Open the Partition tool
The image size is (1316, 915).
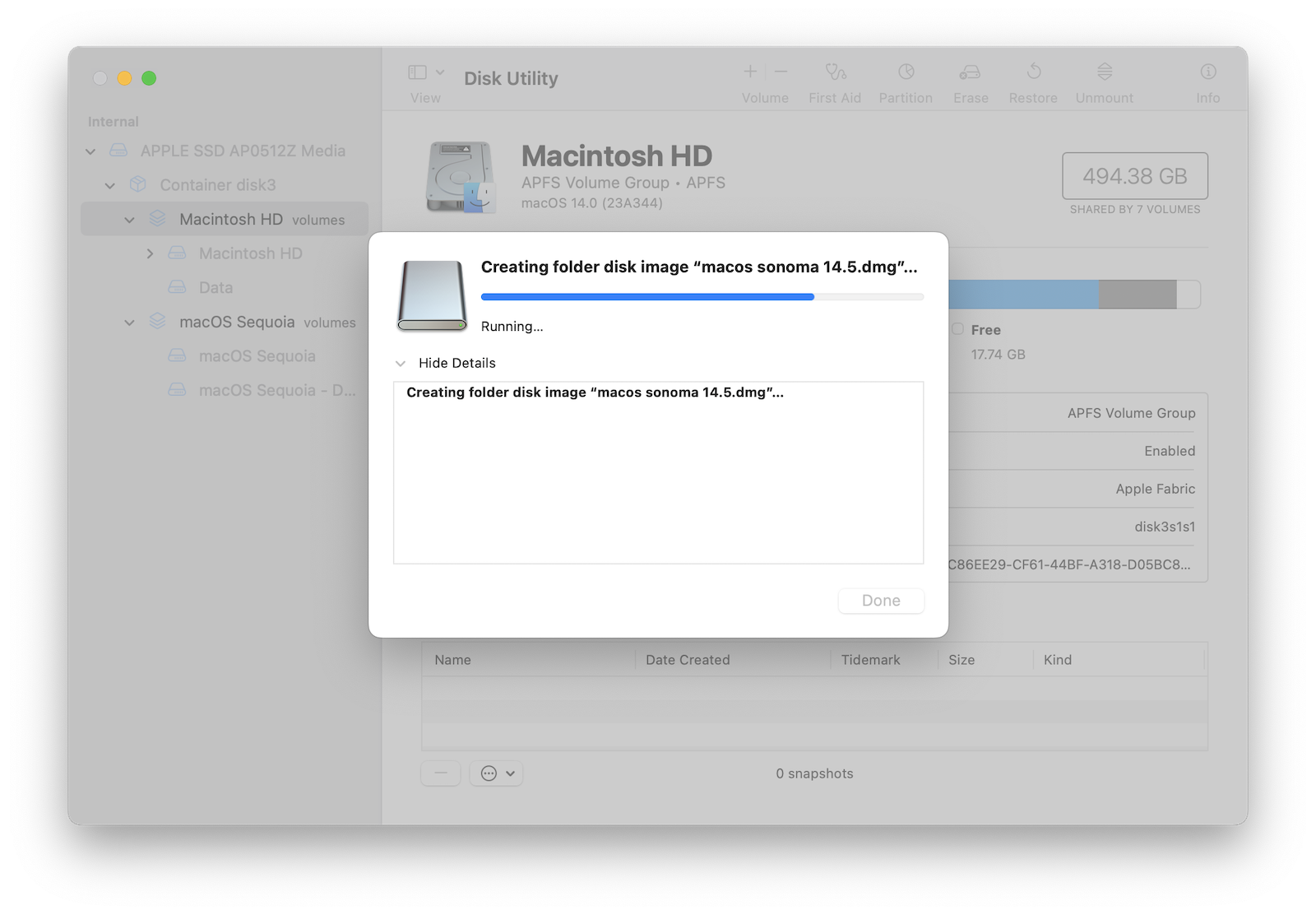[906, 72]
